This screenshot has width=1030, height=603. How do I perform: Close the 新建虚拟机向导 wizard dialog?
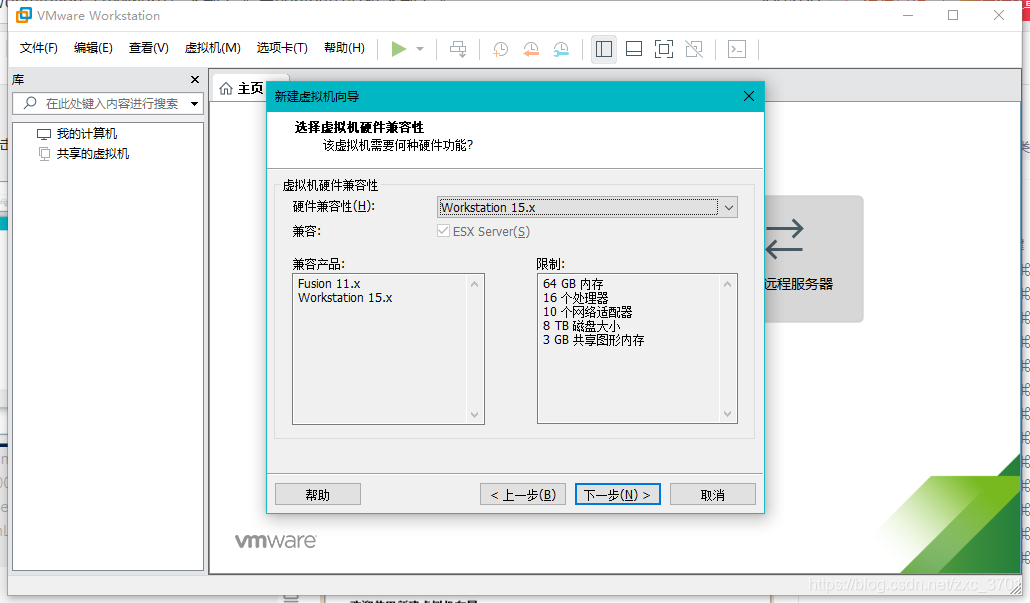(x=748, y=97)
